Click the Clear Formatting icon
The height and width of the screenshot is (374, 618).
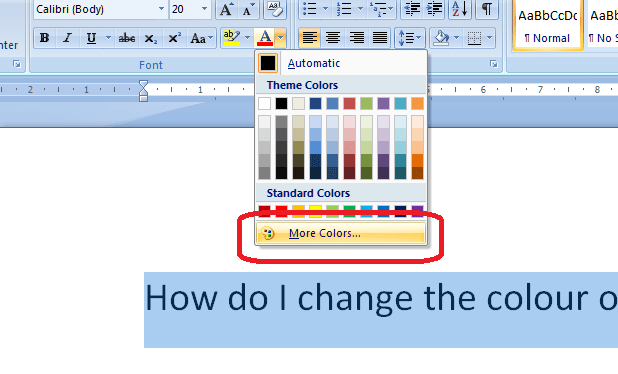coord(274,9)
